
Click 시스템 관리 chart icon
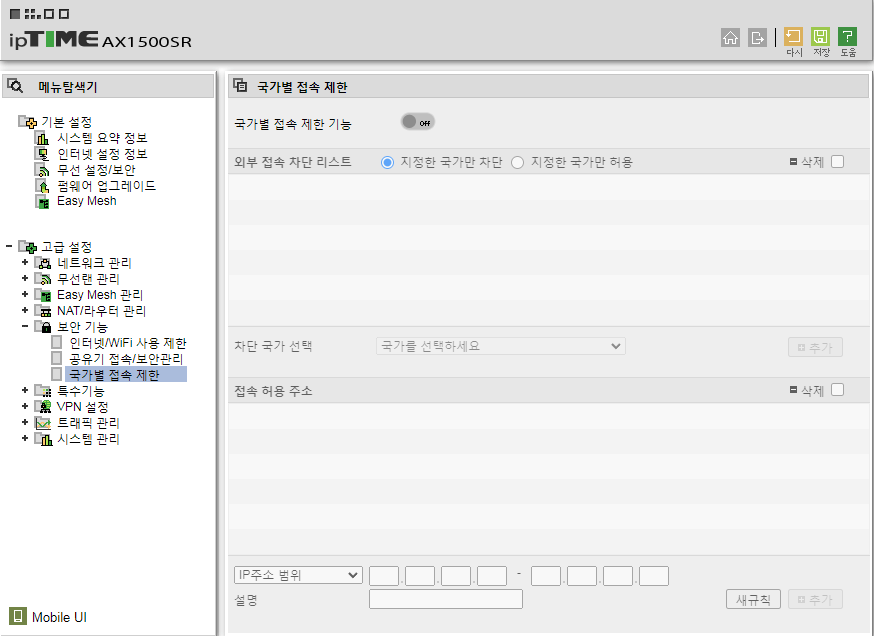43,439
